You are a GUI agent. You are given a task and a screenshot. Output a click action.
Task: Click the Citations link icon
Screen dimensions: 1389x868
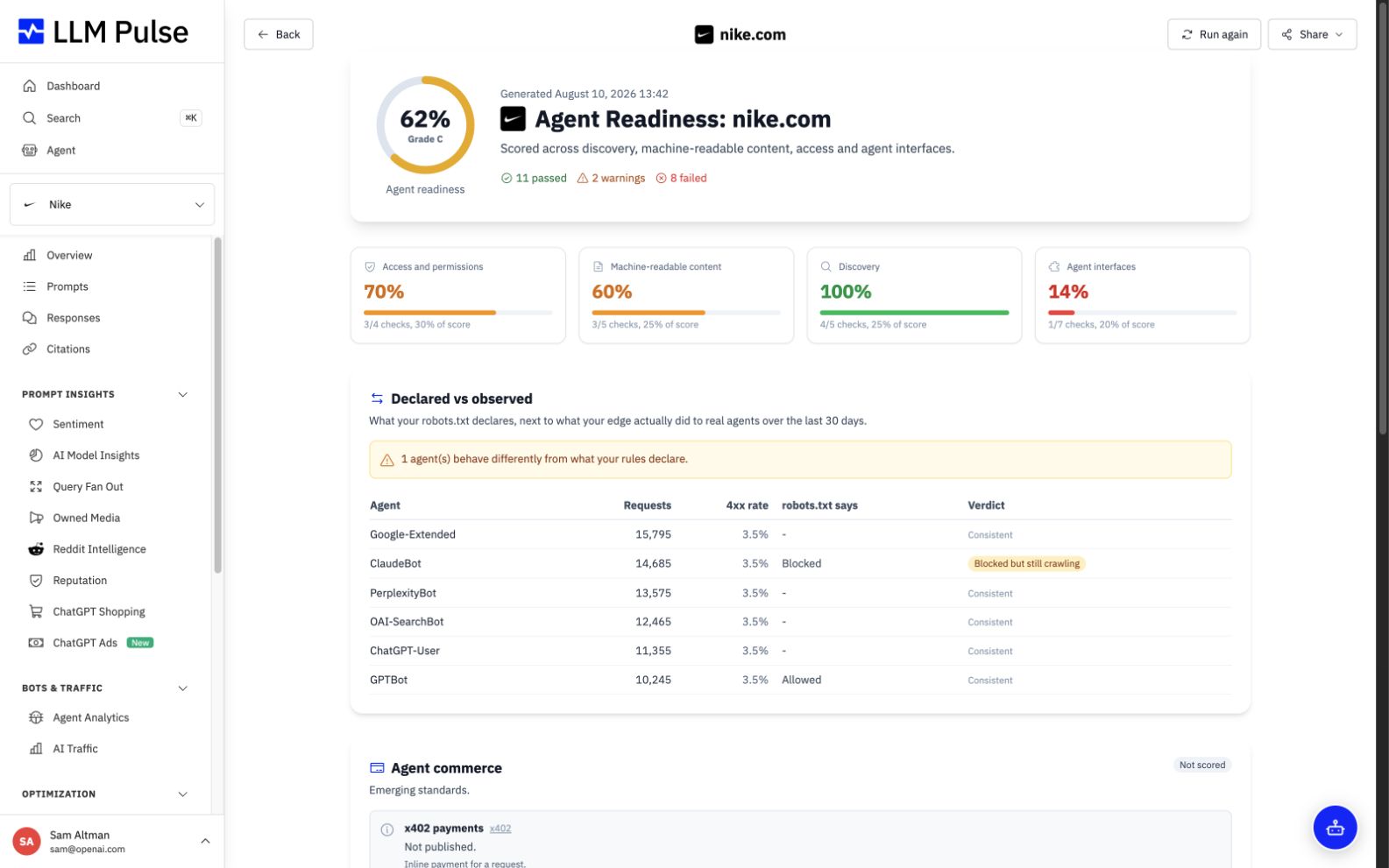click(30, 349)
